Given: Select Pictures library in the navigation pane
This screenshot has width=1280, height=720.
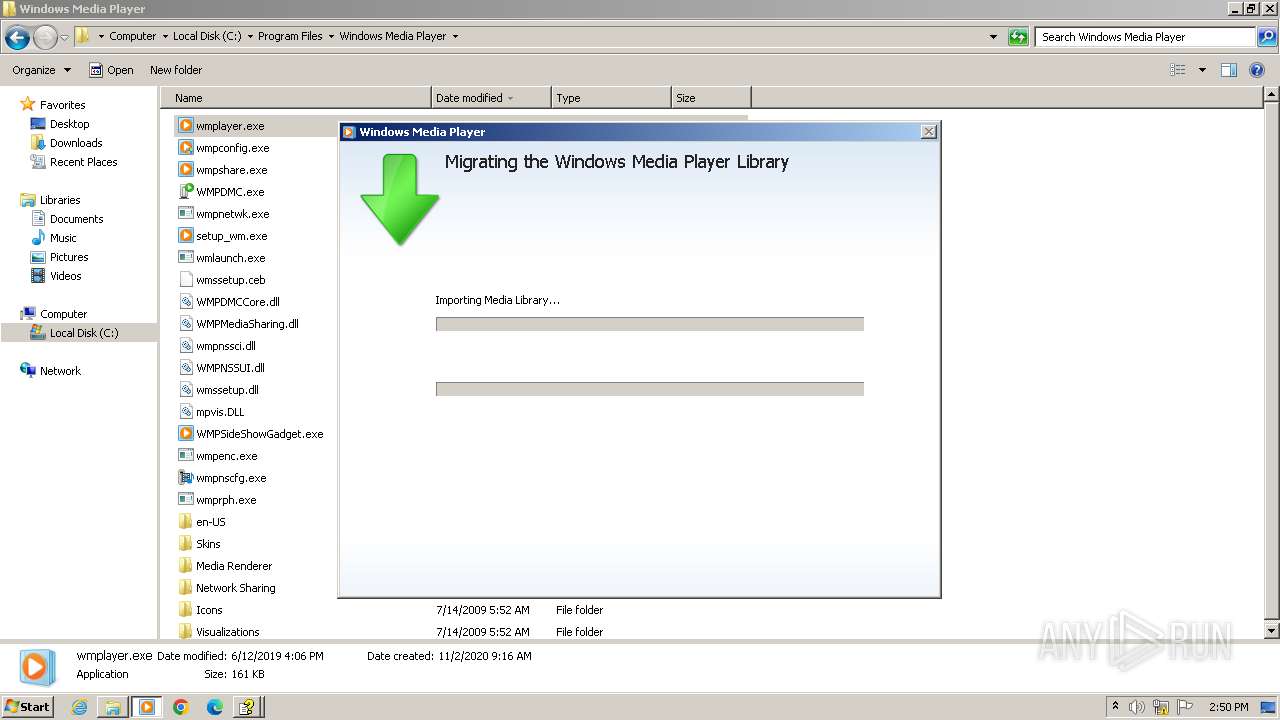Looking at the screenshot, I should coord(68,257).
